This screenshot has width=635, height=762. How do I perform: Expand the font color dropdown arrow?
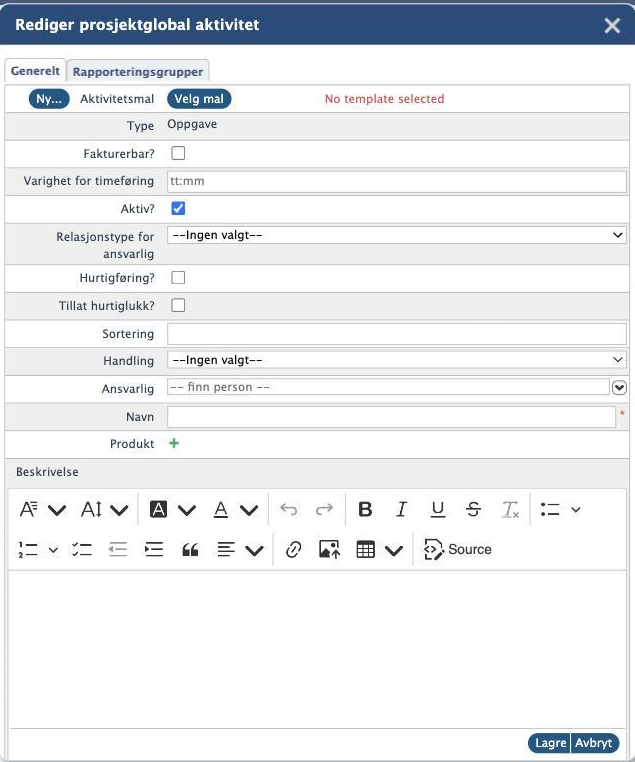pos(249,510)
